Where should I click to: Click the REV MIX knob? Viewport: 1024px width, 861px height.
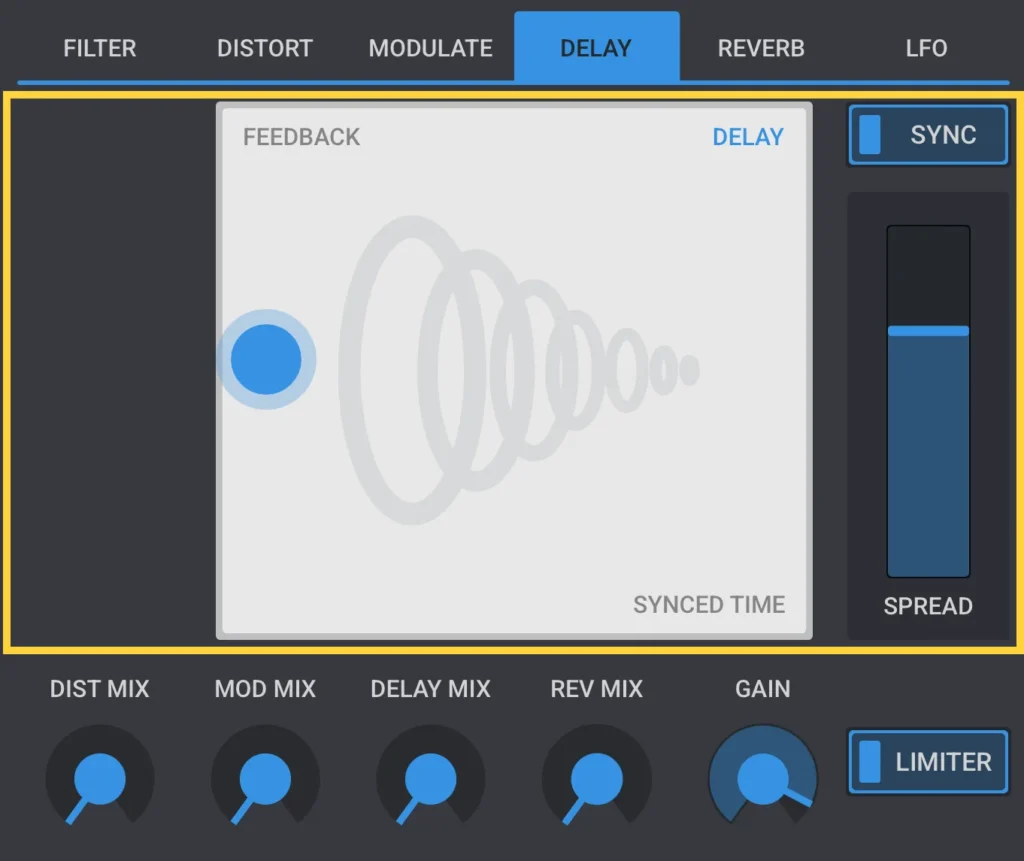[x=596, y=777]
